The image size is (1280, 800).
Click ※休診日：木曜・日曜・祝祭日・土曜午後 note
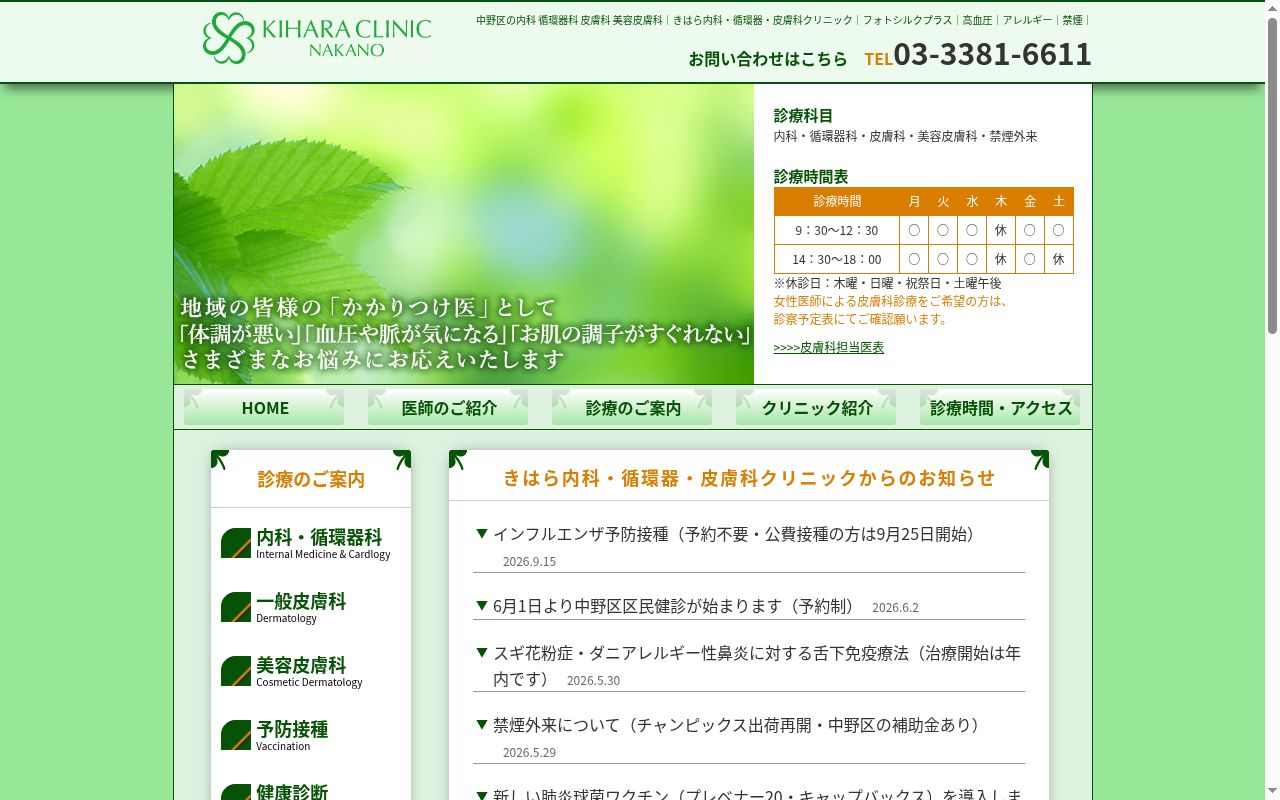pos(887,283)
